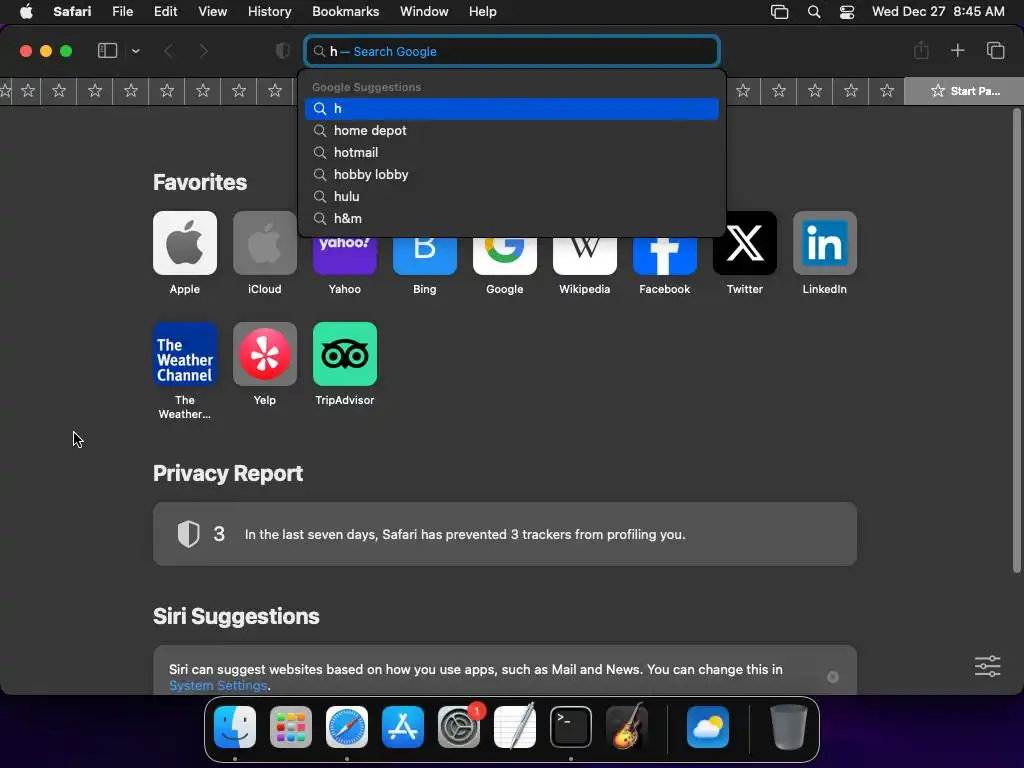Open The Weather Channel favorite
Screen dimensions: 1024x768
pos(185,354)
